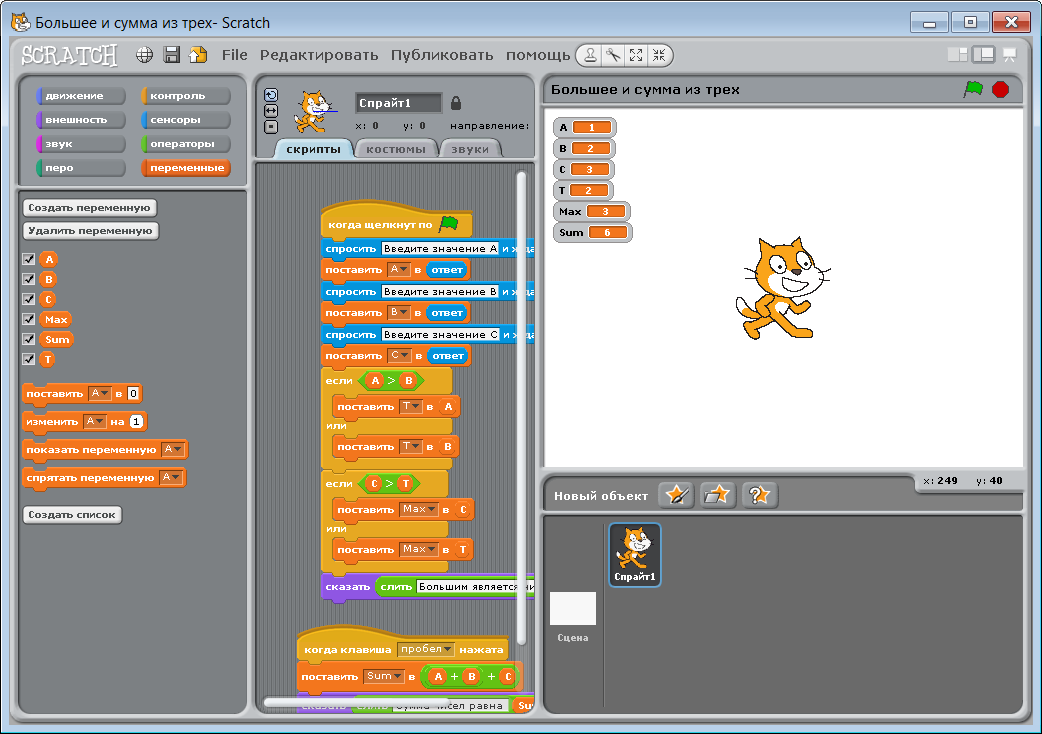Screen dimensions: 1042x734
Task: Open first Max dropdown in script
Action: point(419,509)
